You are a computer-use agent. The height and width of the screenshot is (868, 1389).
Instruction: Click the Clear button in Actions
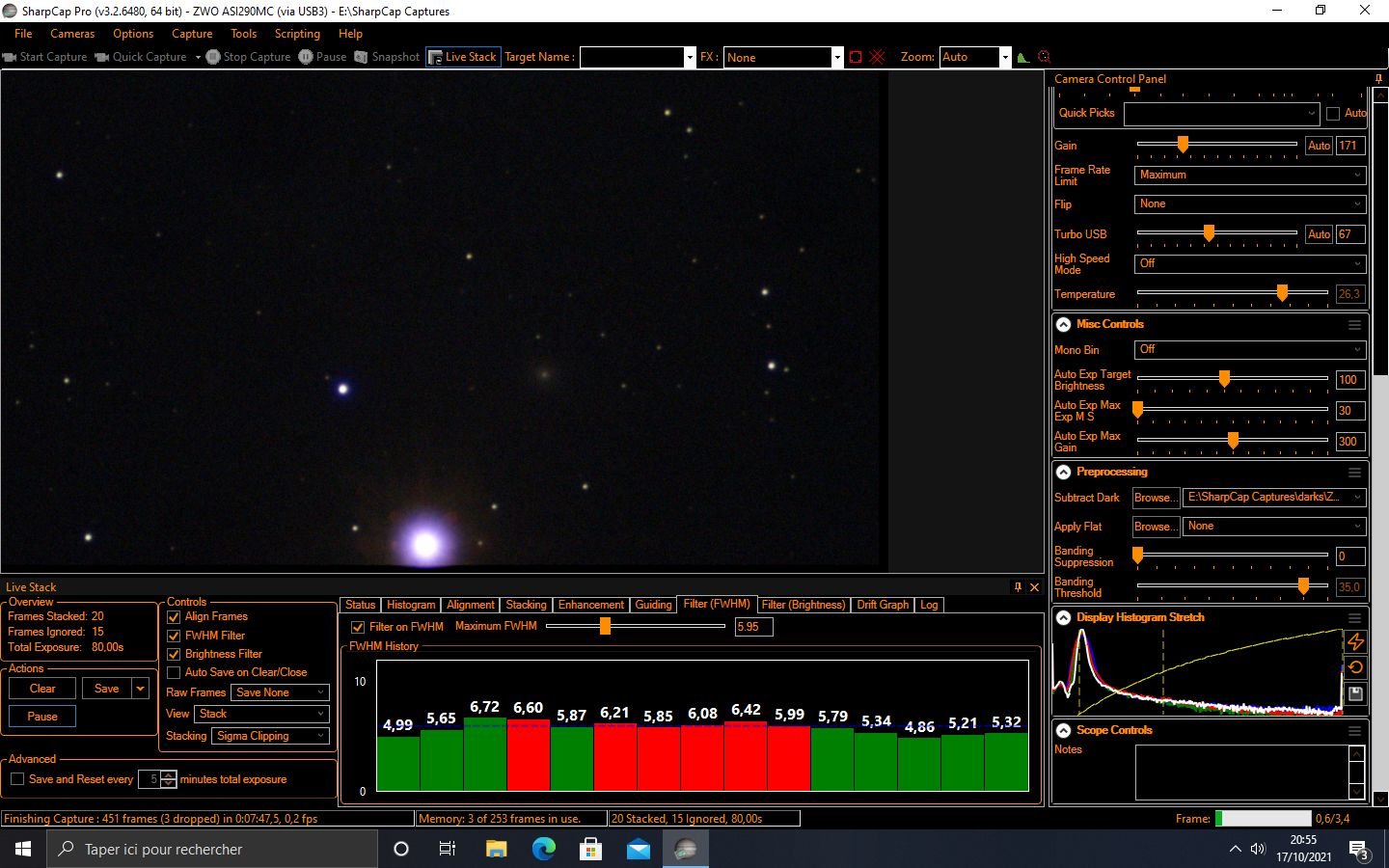click(42, 689)
